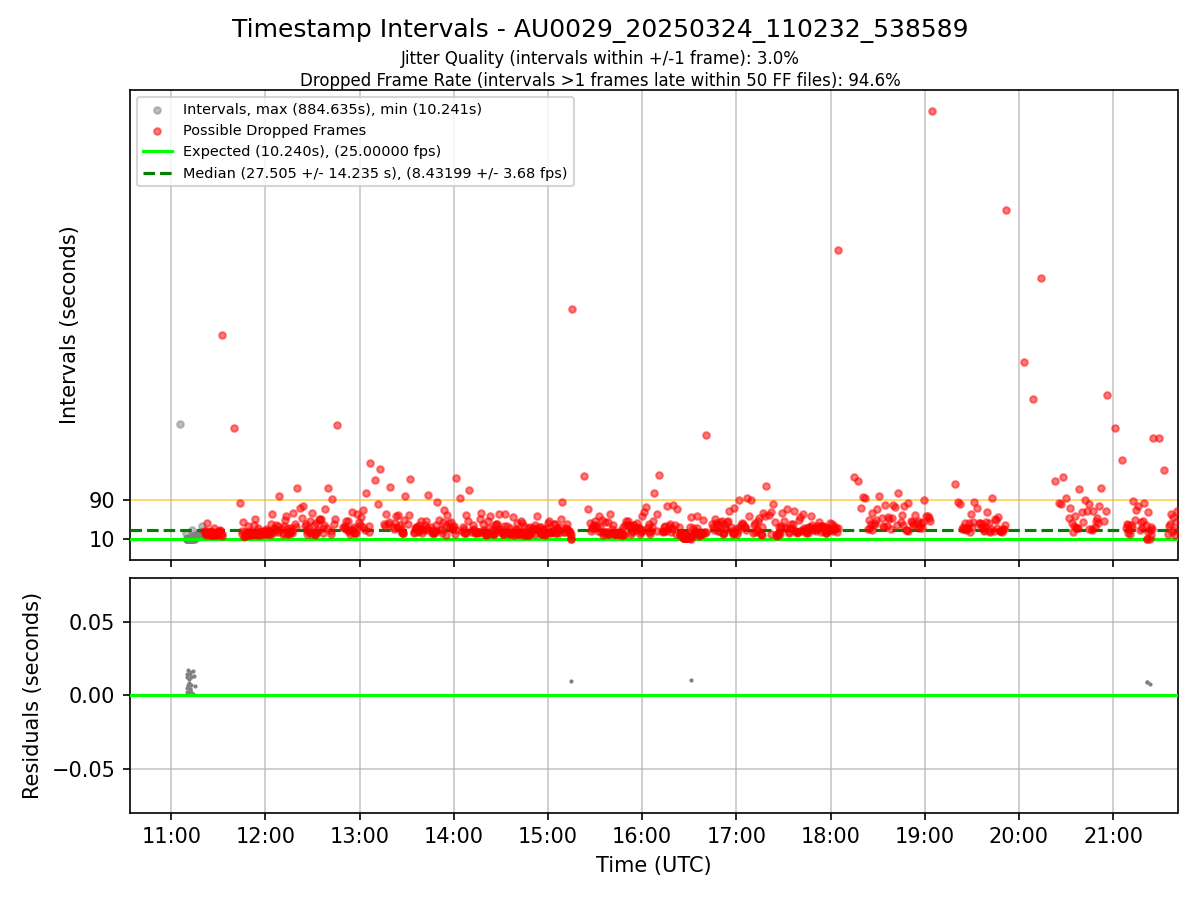1200x900 pixels.
Task: Click the solid green line sample beside 'Expected'
Action: pos(157,151)
